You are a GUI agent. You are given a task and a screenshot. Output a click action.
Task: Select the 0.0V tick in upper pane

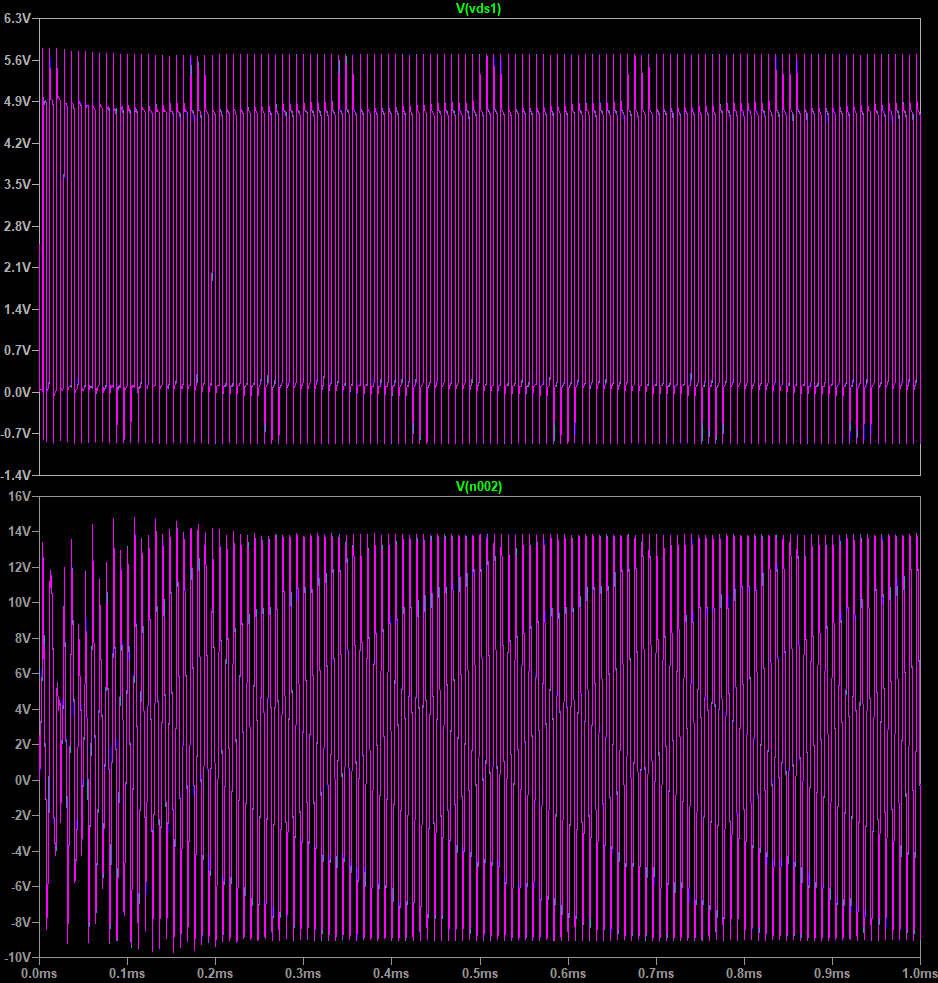click(17, 392)
